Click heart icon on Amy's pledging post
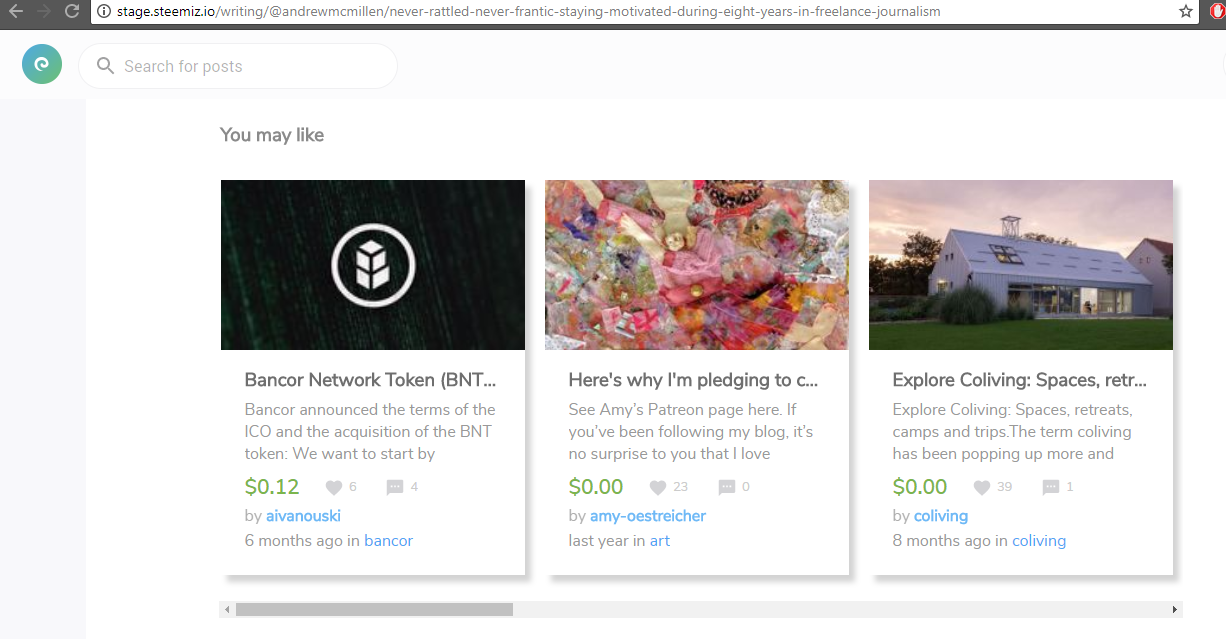The image size is (1226, 639). pyautogui.click(x=657, y=487)
